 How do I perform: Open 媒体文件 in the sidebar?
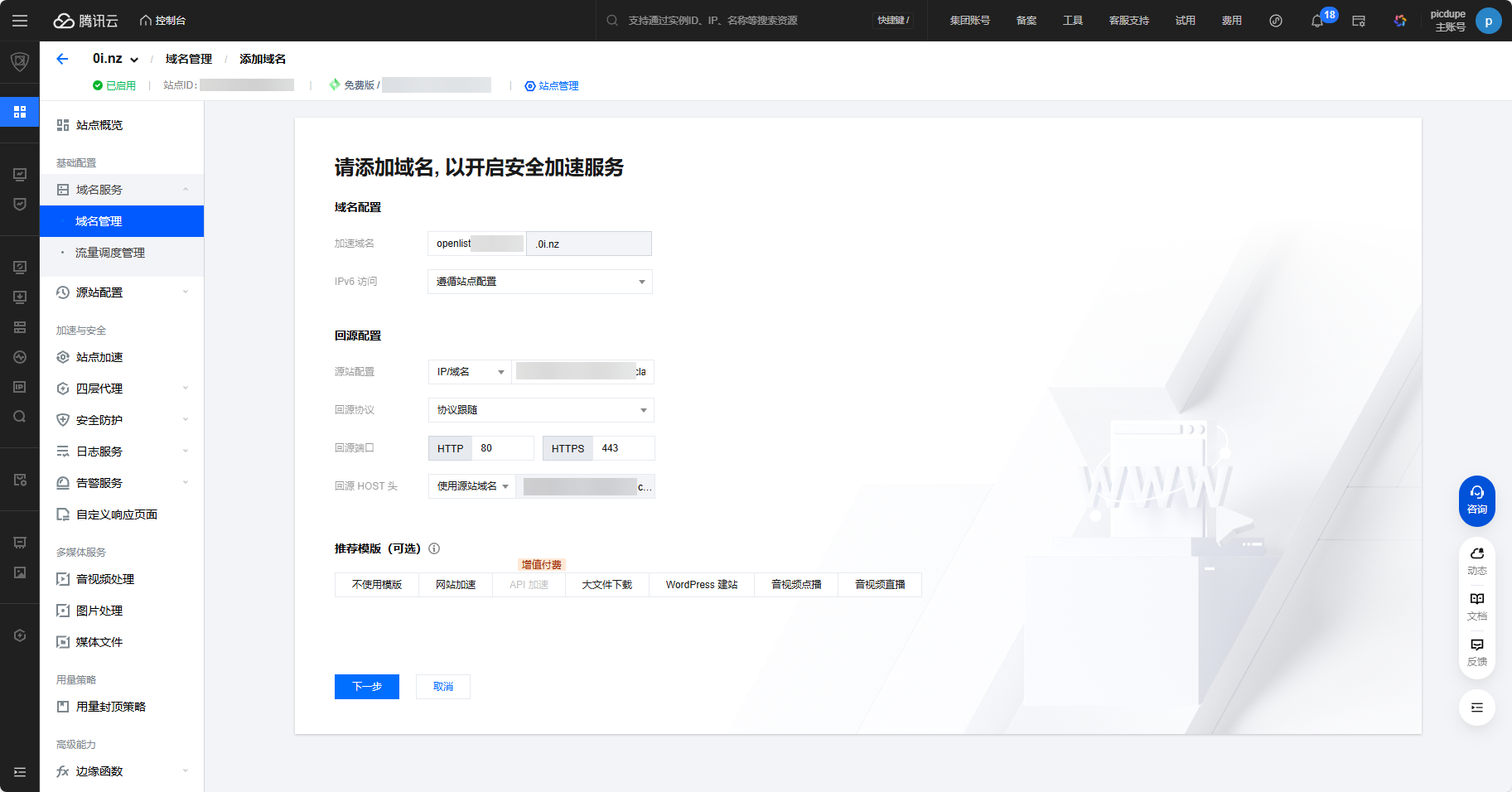coord(122,642)
